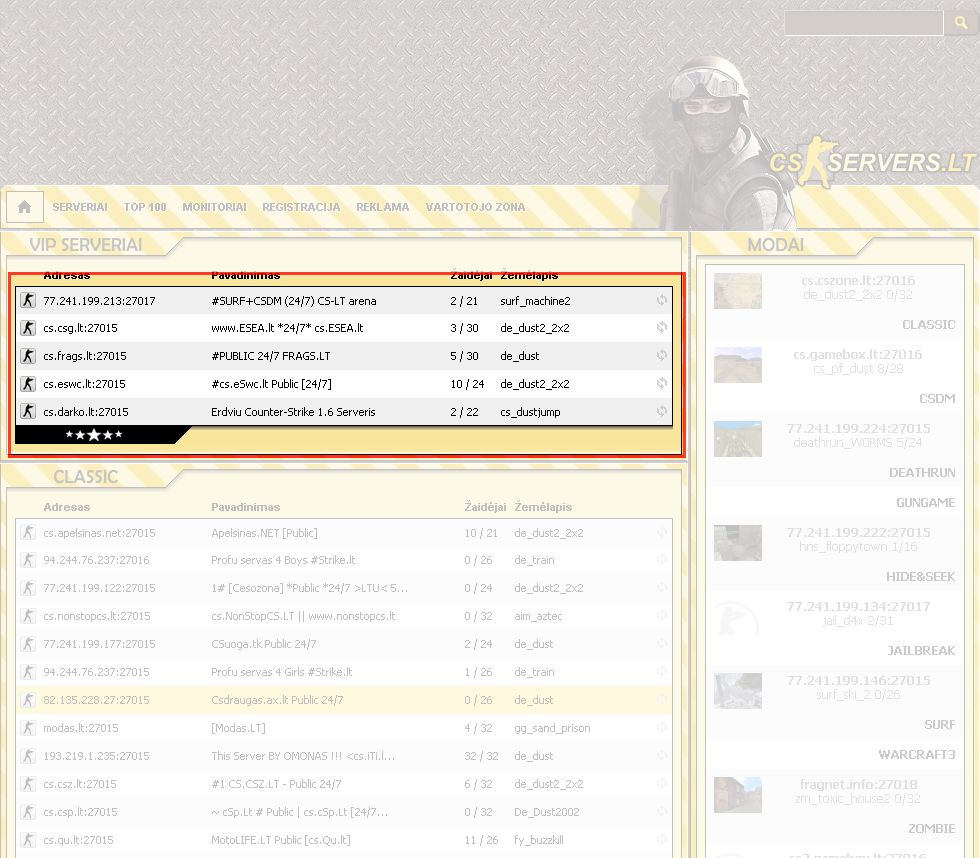Screen dimensions: 980x858
Task: Open 77.241.199.134:27017 jail server
Action: pyautogui.click(x=858, y=606)
